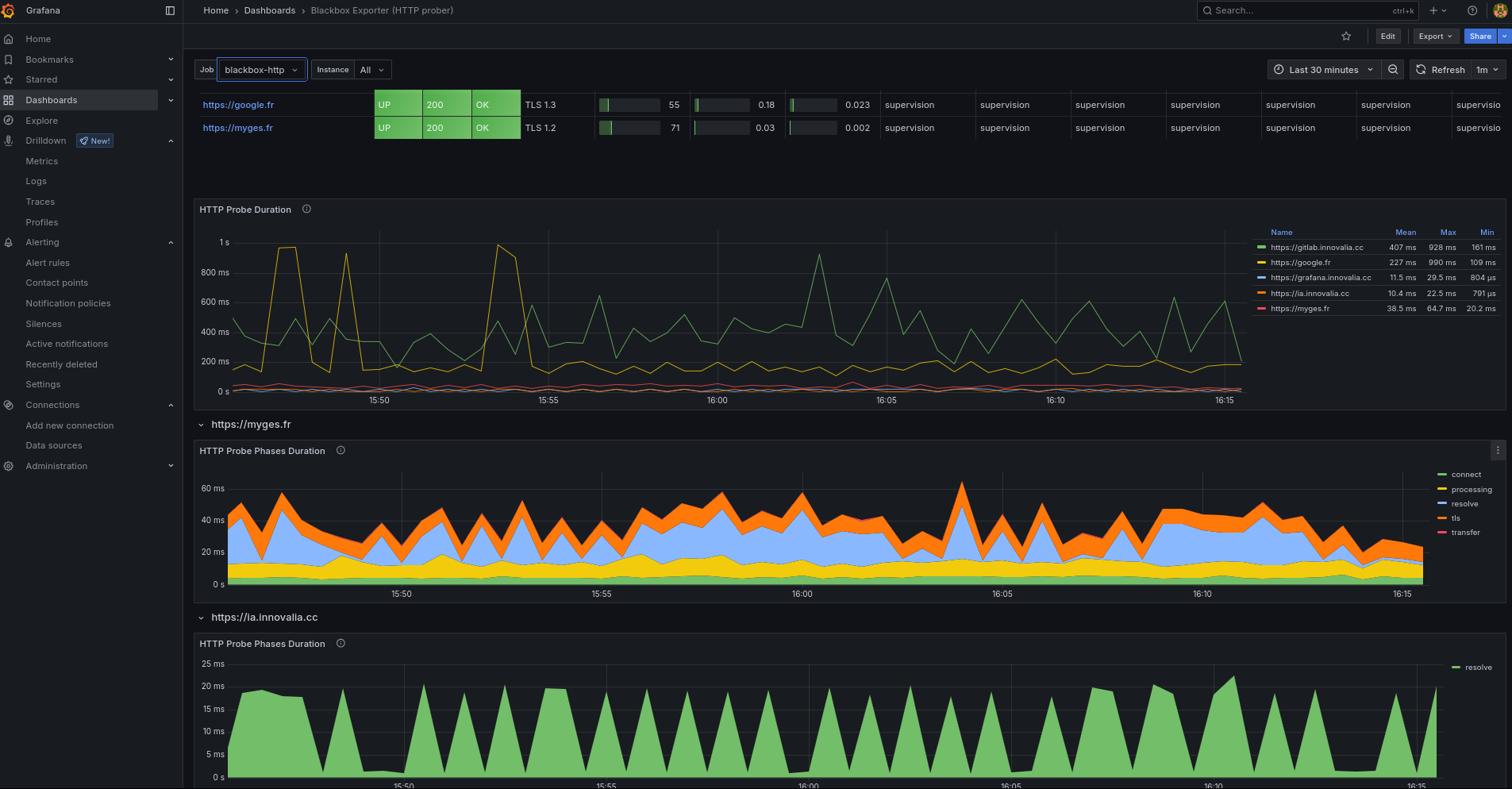
Task: Click the Search input field
Action: pyautogui.click(x=1302, y=10)
